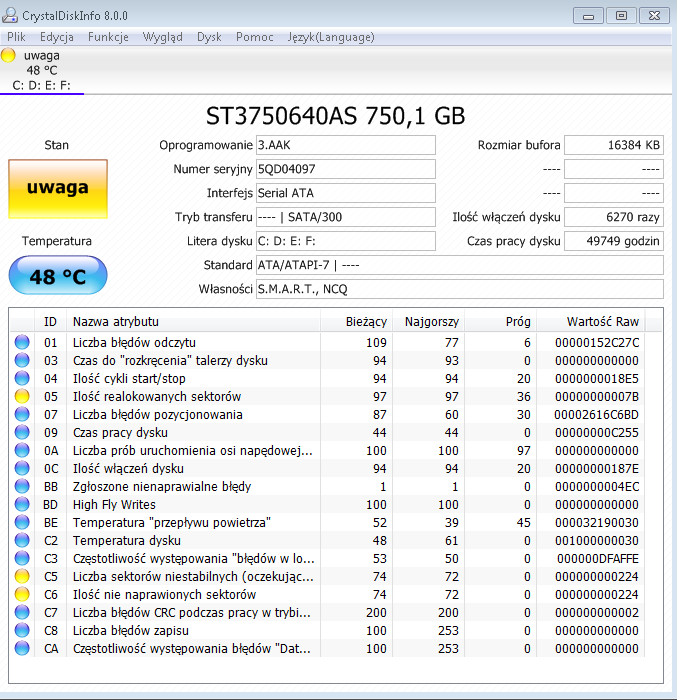Open the Plik menu
This screenshot has height=700, width=677.
point(17,37)
